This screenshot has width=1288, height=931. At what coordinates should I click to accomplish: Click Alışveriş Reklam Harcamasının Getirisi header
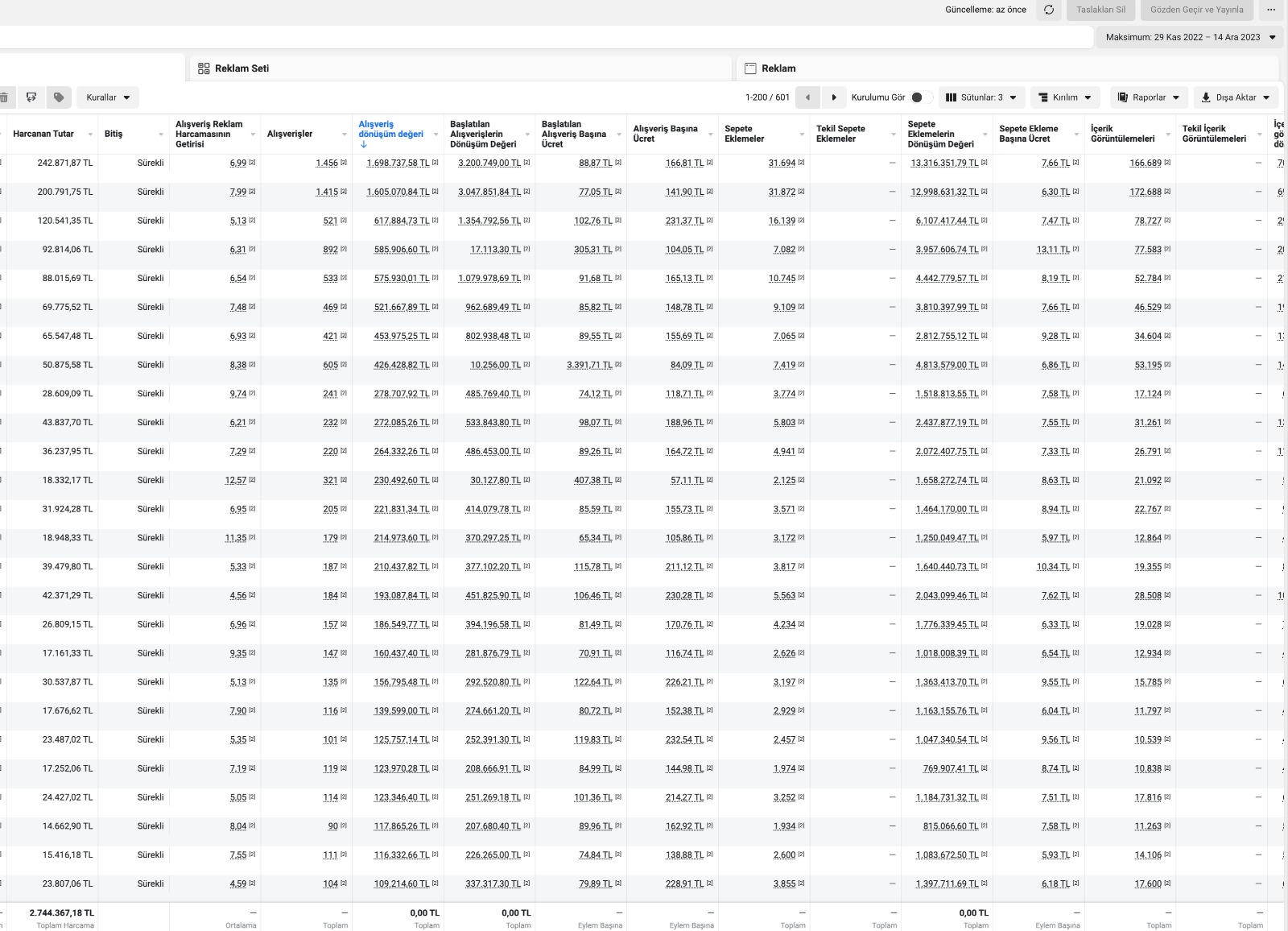209,134
